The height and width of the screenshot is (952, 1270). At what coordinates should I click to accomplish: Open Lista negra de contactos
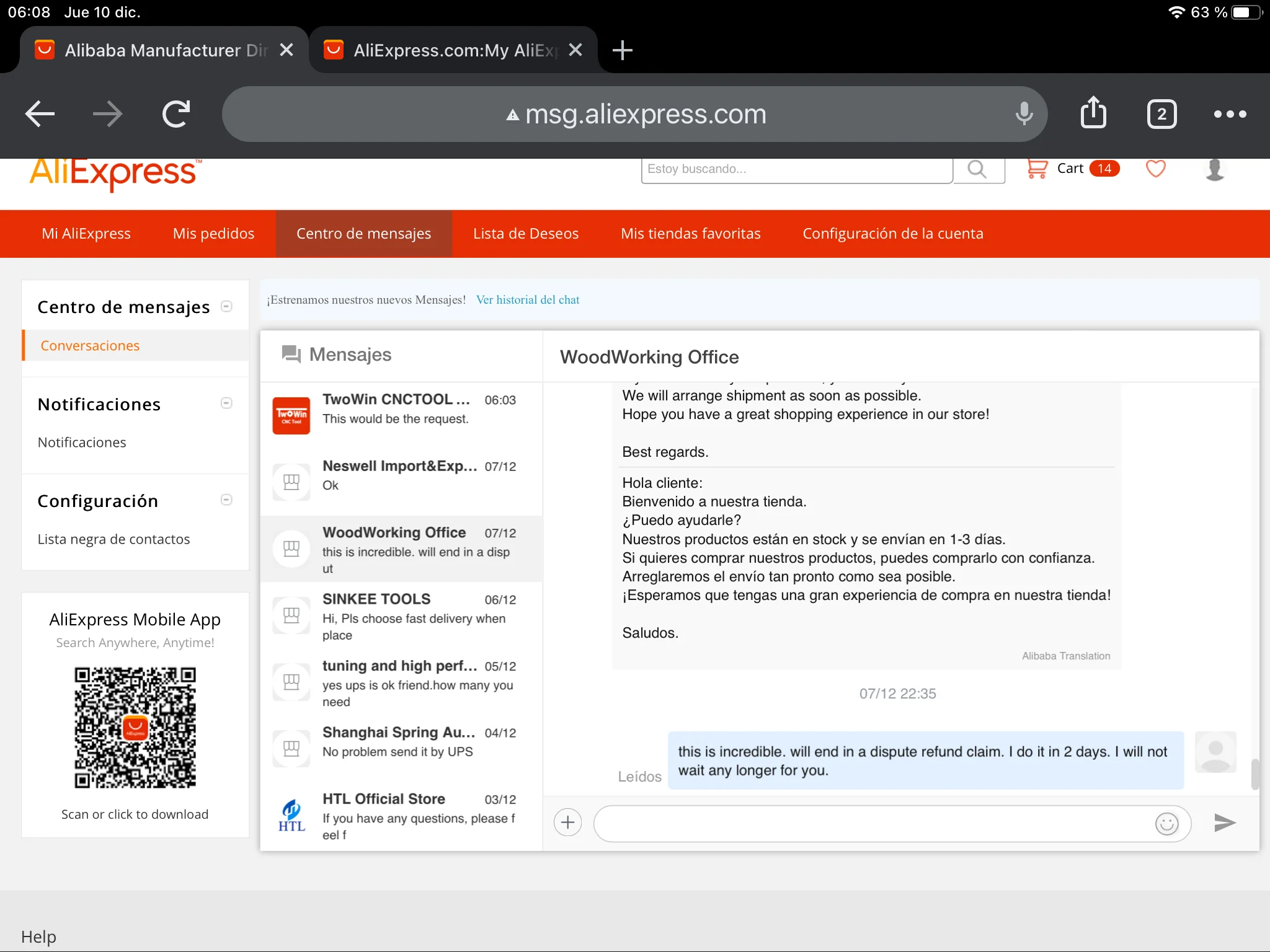click(113, 539)
